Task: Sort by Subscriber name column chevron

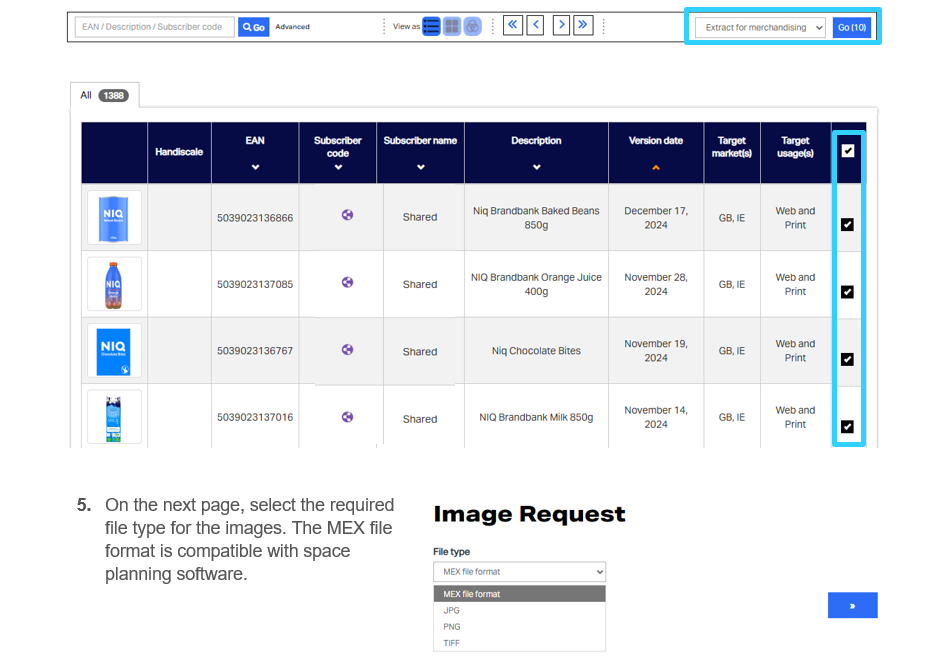Action: tap(421, 167)
